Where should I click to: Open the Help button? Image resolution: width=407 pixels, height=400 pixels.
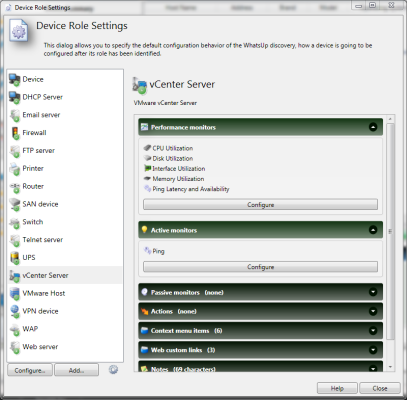click(337, 388)
